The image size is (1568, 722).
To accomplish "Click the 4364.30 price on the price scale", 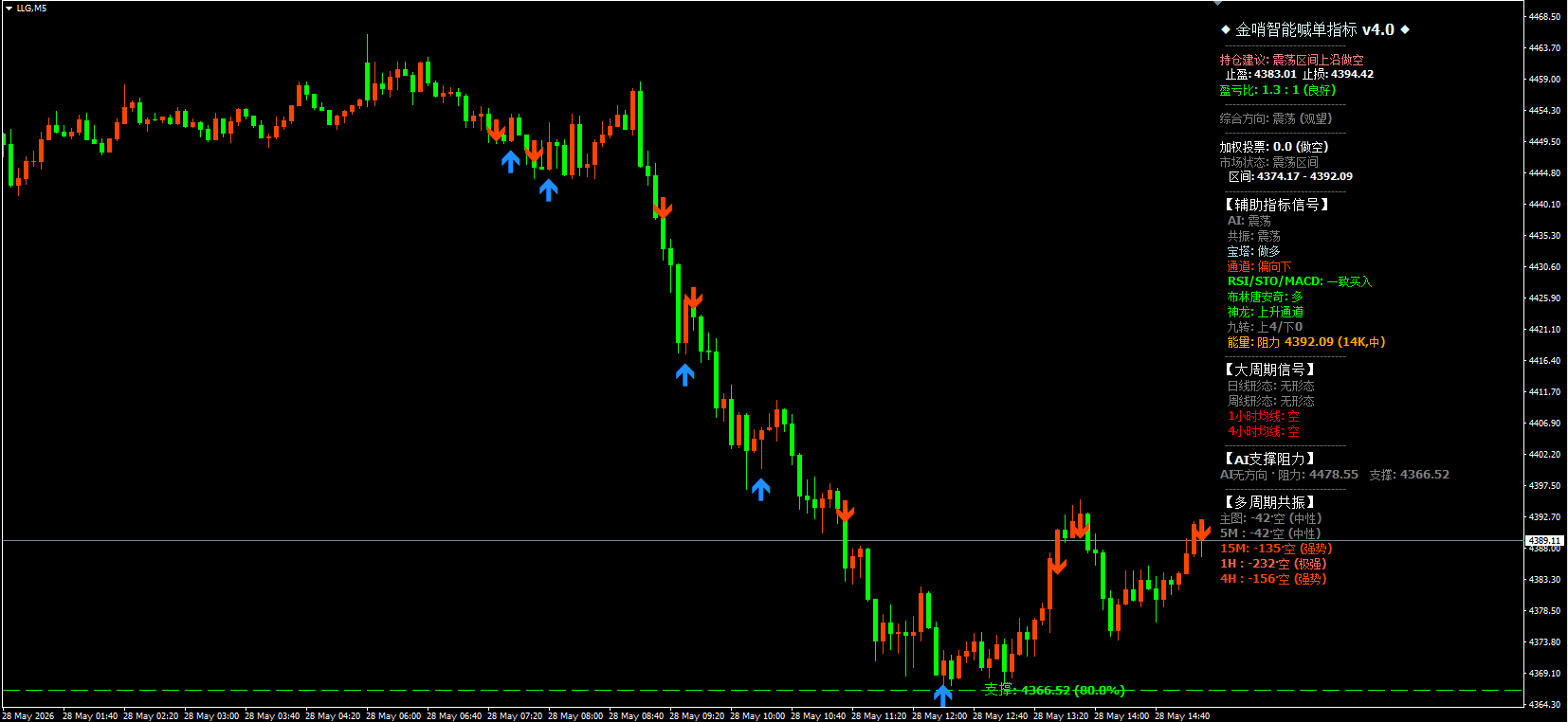I will point(1544,705).
